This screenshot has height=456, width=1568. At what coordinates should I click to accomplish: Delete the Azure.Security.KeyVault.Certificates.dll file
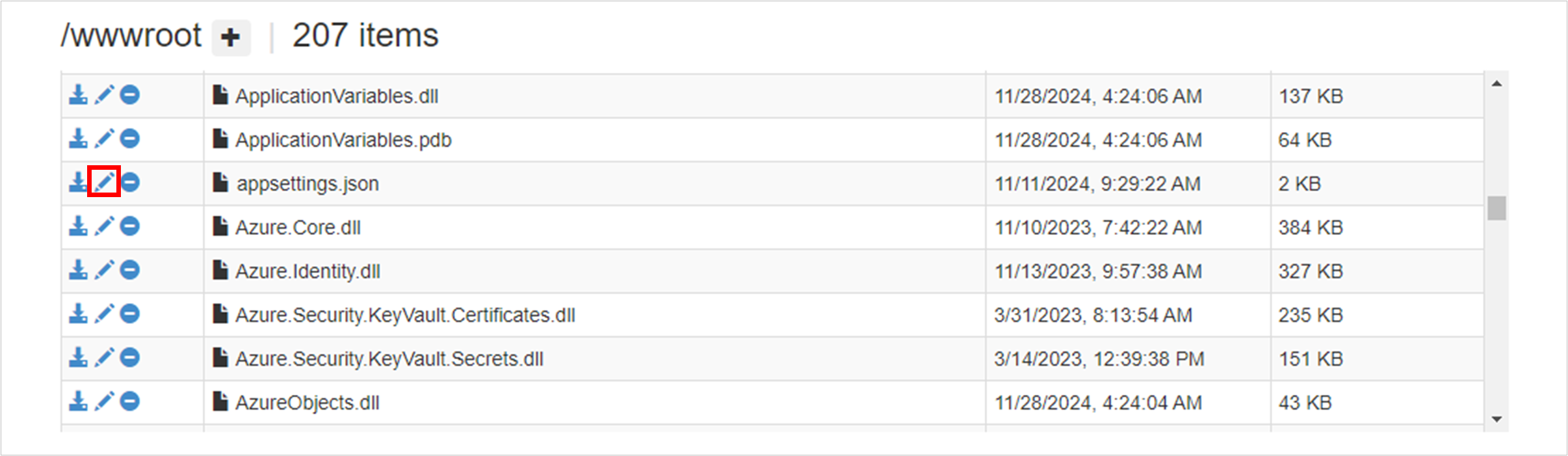(130, 314)
